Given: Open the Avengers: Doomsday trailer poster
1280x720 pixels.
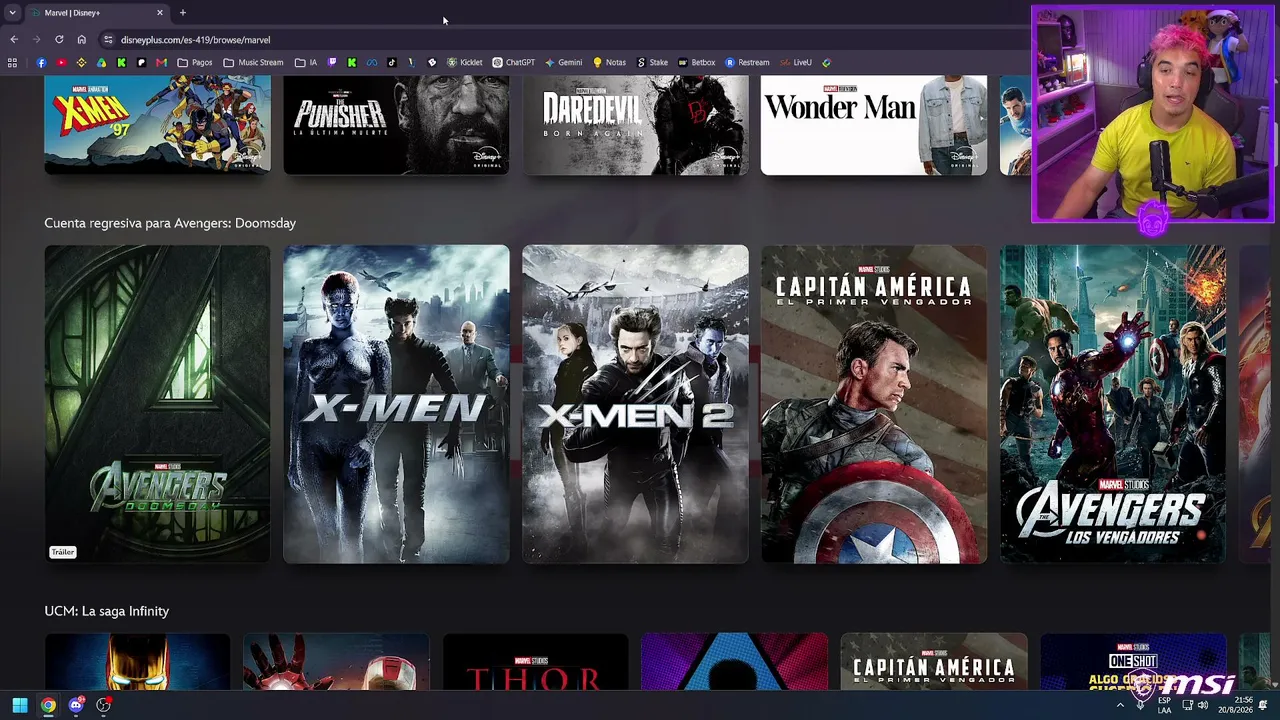Looking at the screenshot, I should coord(157,404).
